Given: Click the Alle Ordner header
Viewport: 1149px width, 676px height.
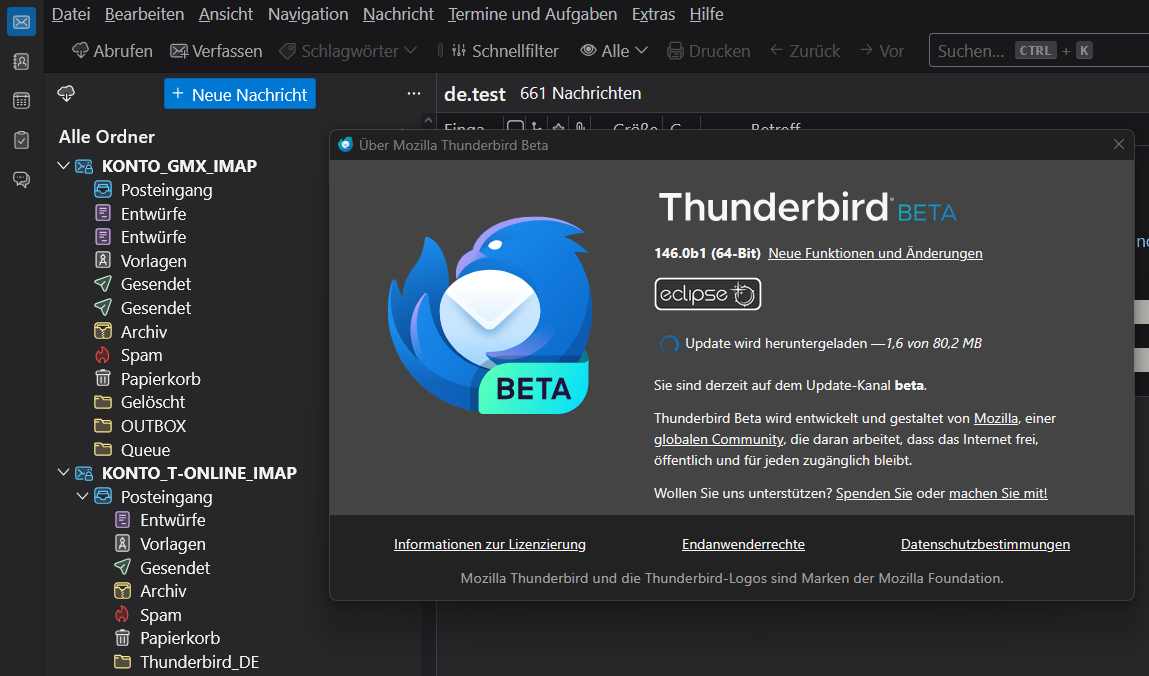Looking at the screenshot, I should (107, 137).
